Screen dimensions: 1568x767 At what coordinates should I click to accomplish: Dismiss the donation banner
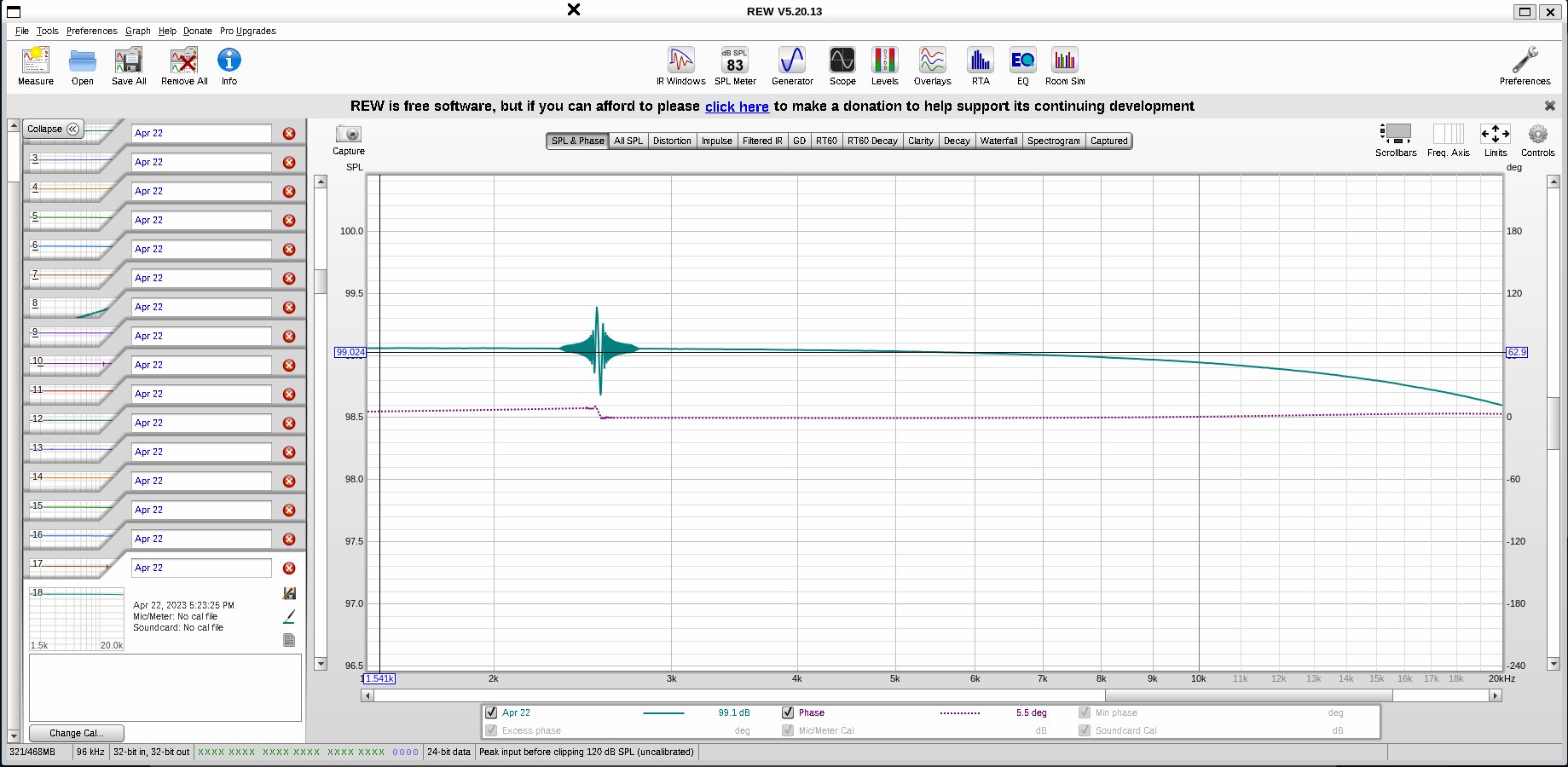tap(1550, 106)
